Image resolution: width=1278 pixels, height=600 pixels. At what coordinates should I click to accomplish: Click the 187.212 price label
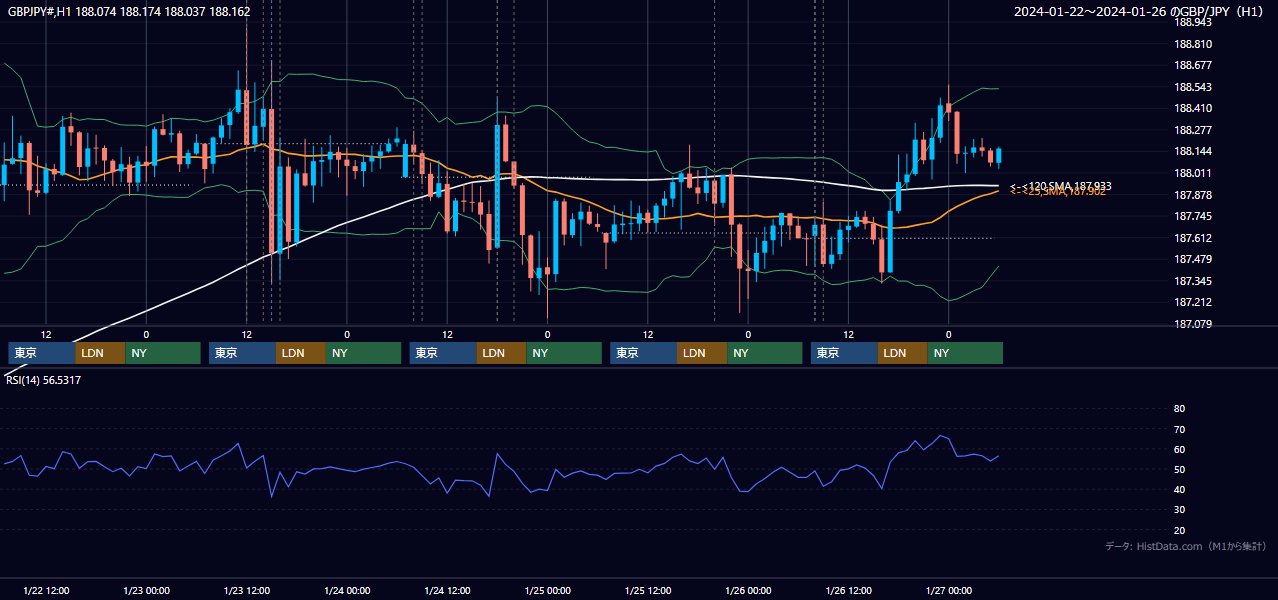1193,302
